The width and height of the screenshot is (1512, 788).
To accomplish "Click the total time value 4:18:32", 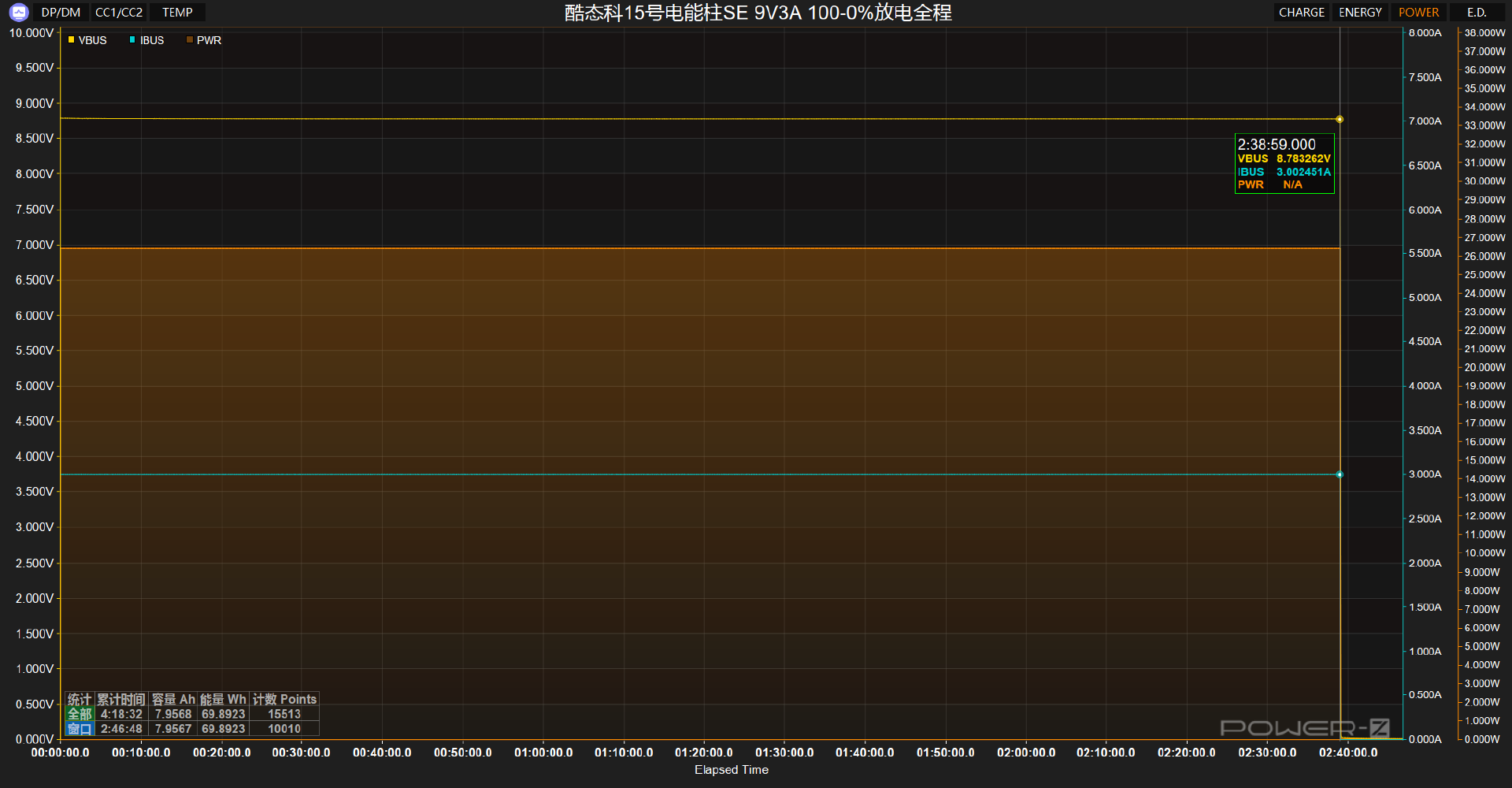I will [x=121, y=714].
